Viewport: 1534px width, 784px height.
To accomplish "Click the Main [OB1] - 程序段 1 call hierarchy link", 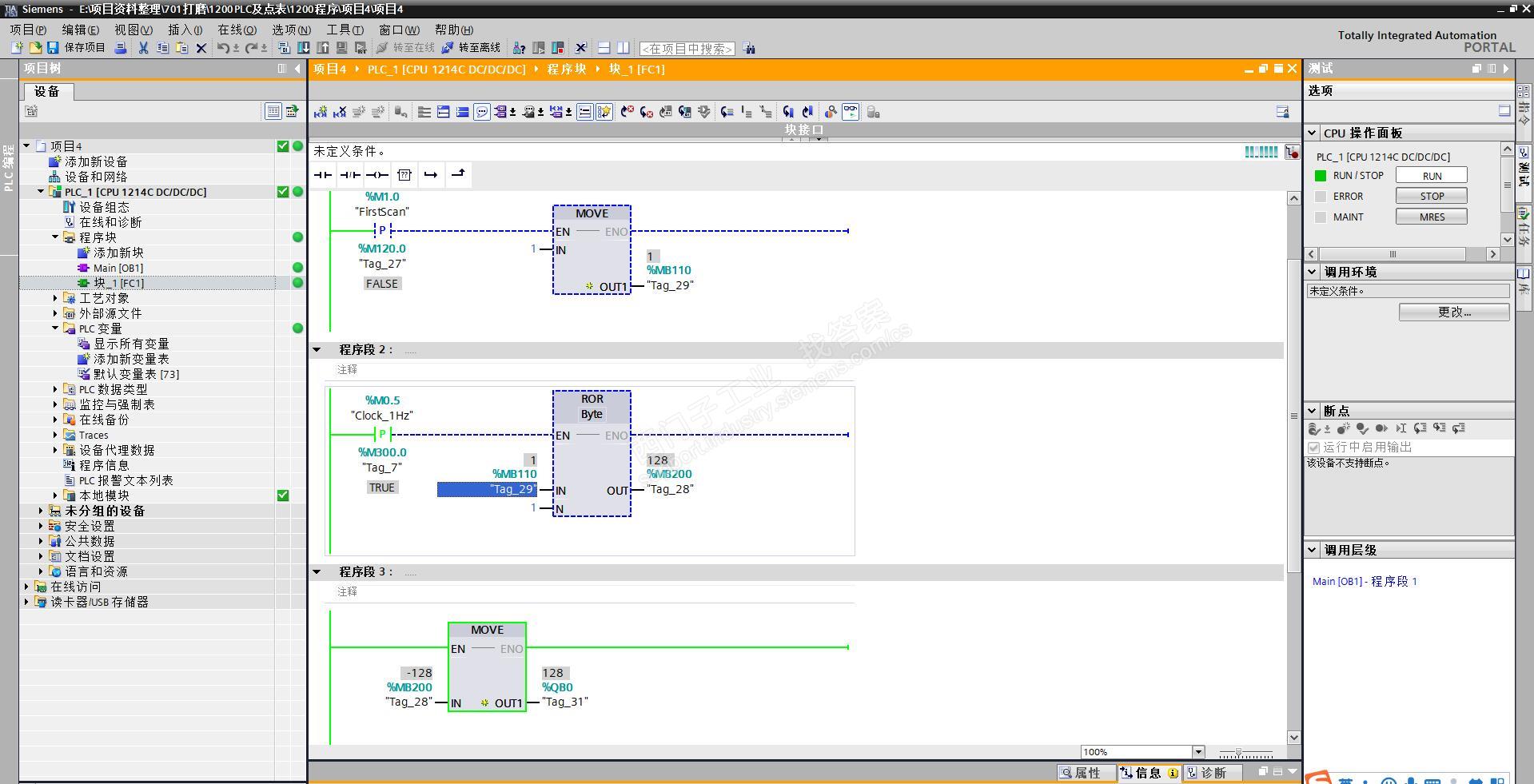I will 1365,581.
